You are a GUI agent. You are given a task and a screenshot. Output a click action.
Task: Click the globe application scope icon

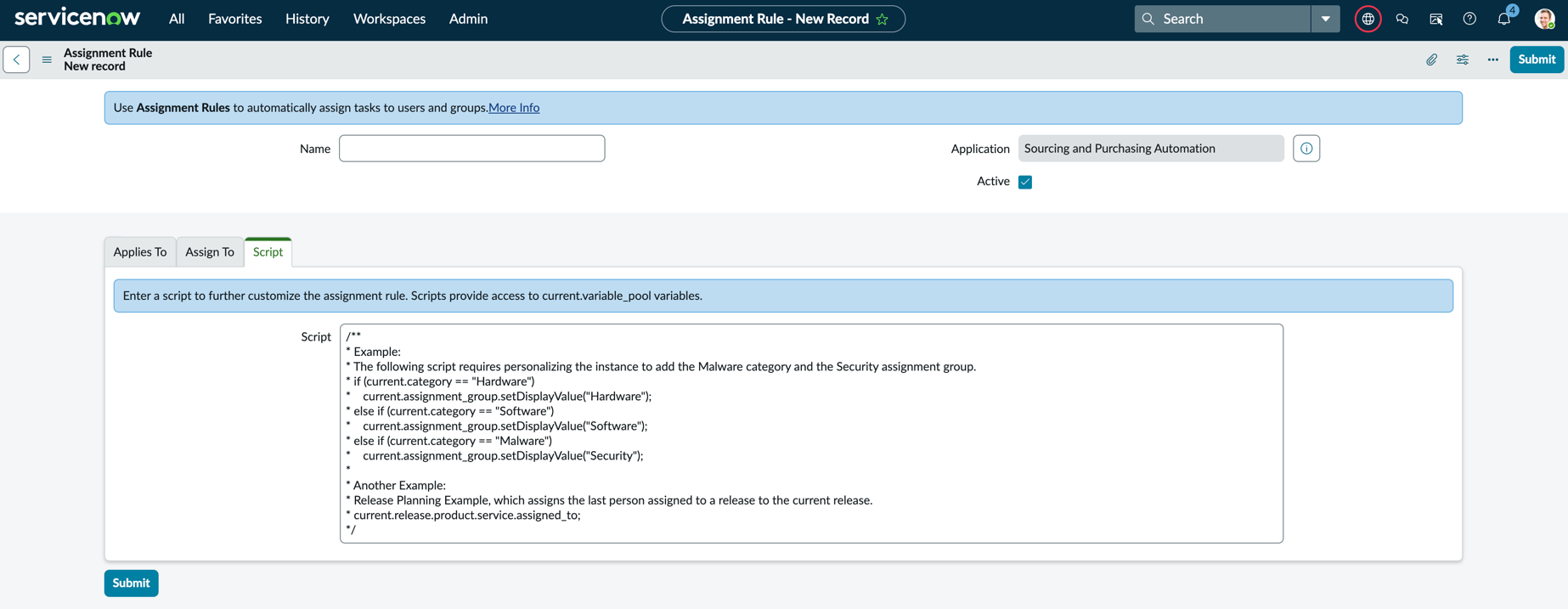point(1368,19)
